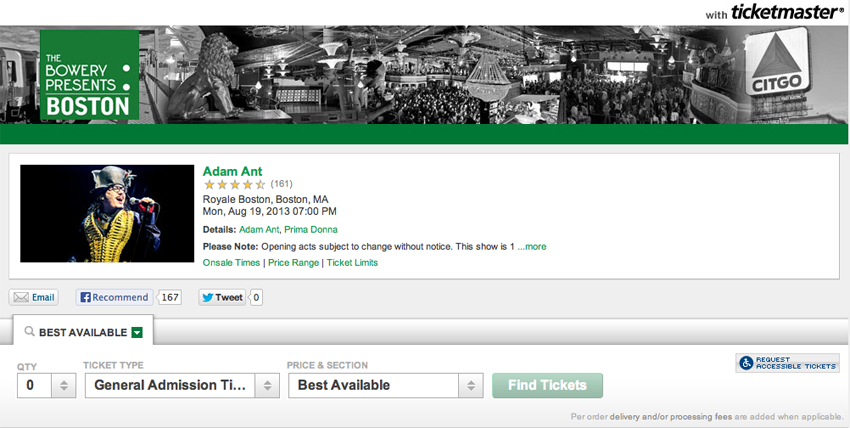
Task: Open the QTY quantity dropdown
Action: (x=47, y=385)
